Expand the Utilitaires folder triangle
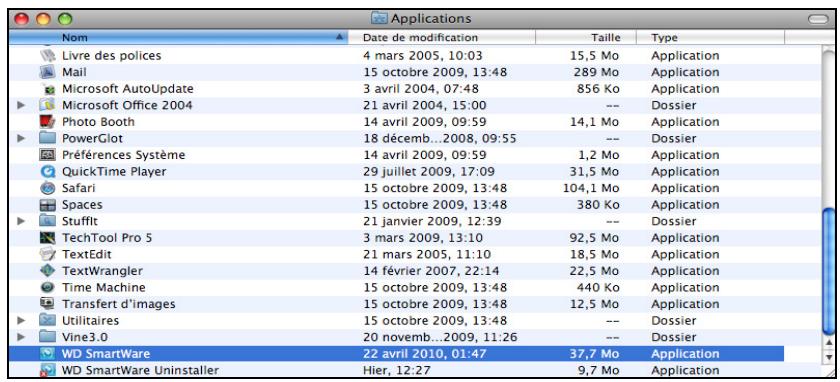 click(x=21, y=320)
